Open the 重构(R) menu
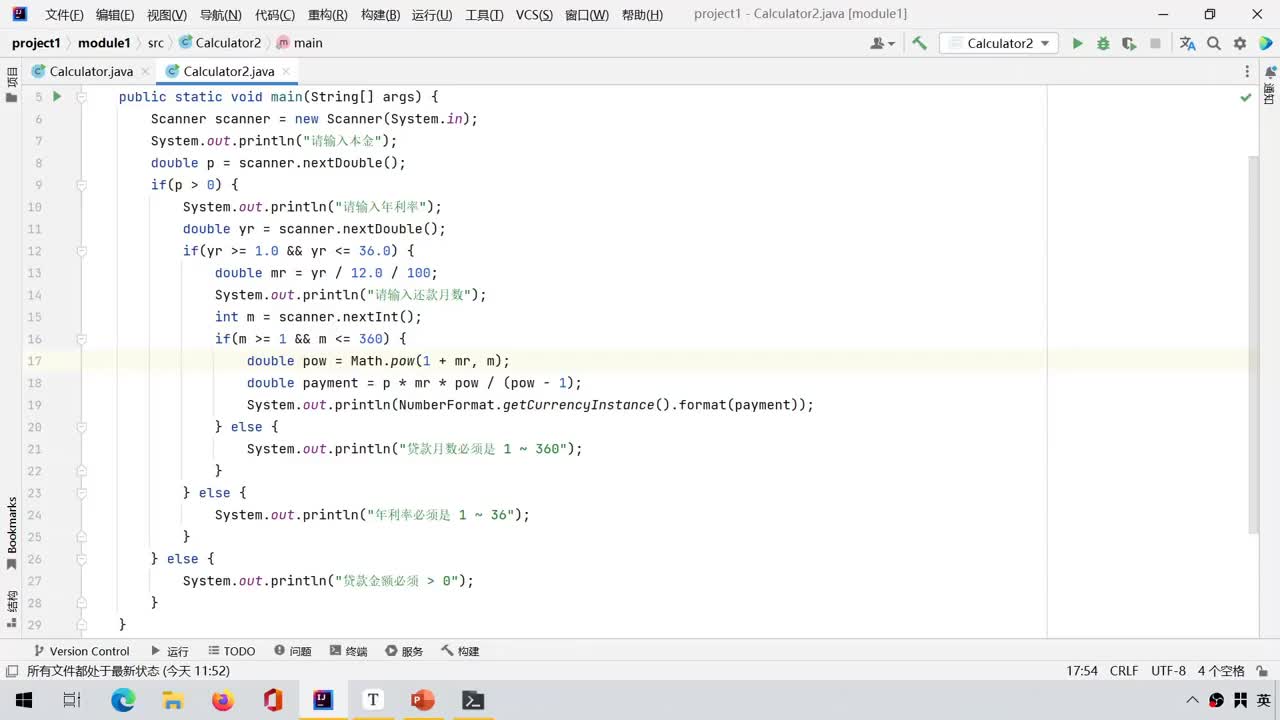Image resolution: width=1280 pixels, height=720 pixels. coord(328,15)
